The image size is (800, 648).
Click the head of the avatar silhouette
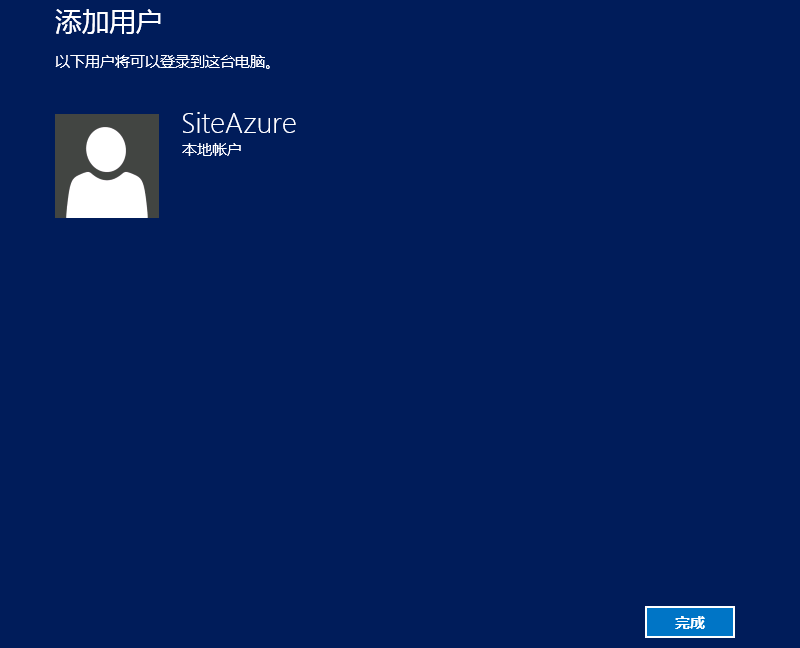point(106,150)
